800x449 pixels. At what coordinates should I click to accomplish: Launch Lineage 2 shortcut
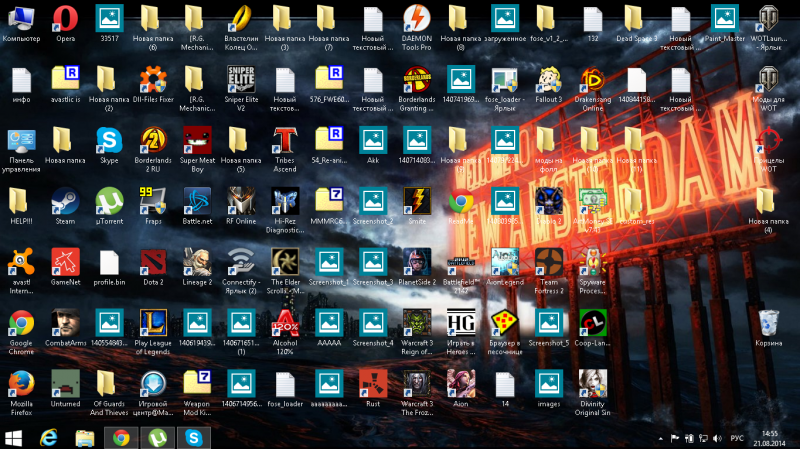[197, 262]
